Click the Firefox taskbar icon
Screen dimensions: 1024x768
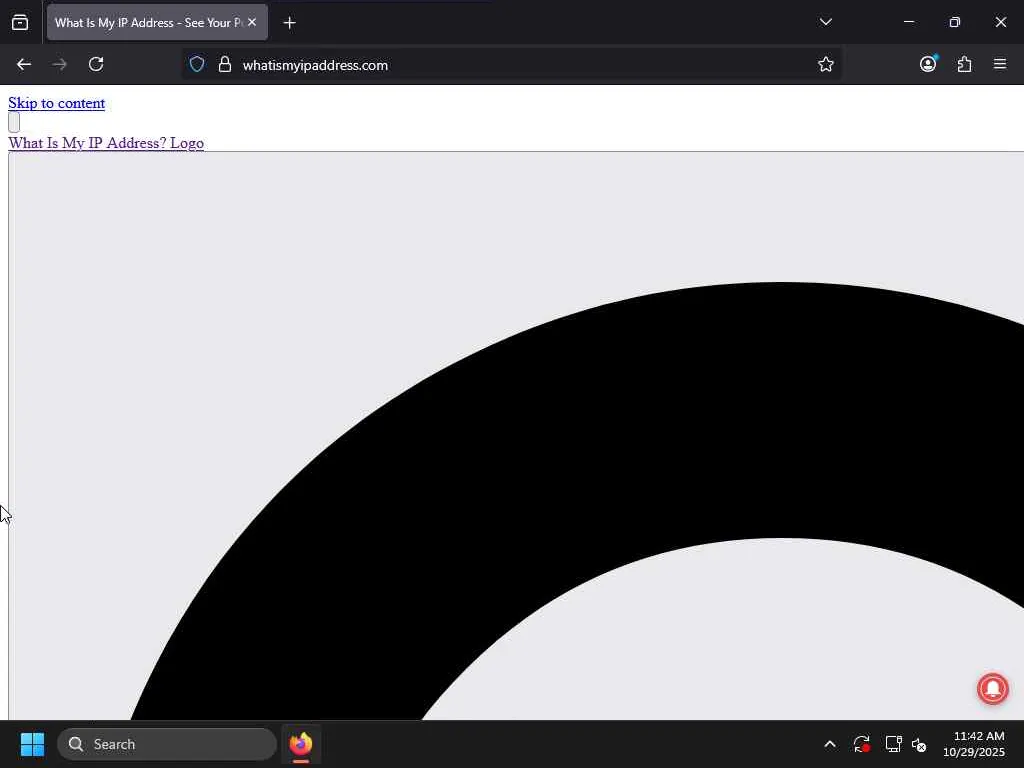300,744
